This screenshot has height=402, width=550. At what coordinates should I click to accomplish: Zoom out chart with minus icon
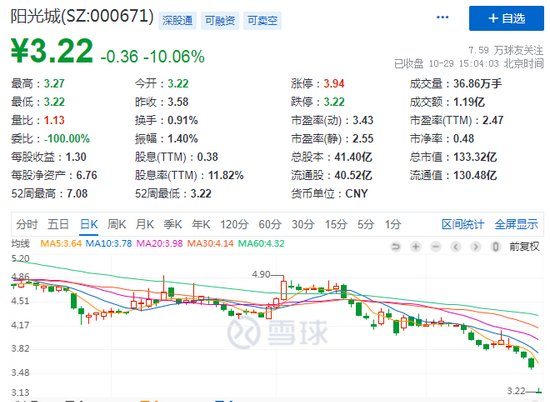(436, 247)
